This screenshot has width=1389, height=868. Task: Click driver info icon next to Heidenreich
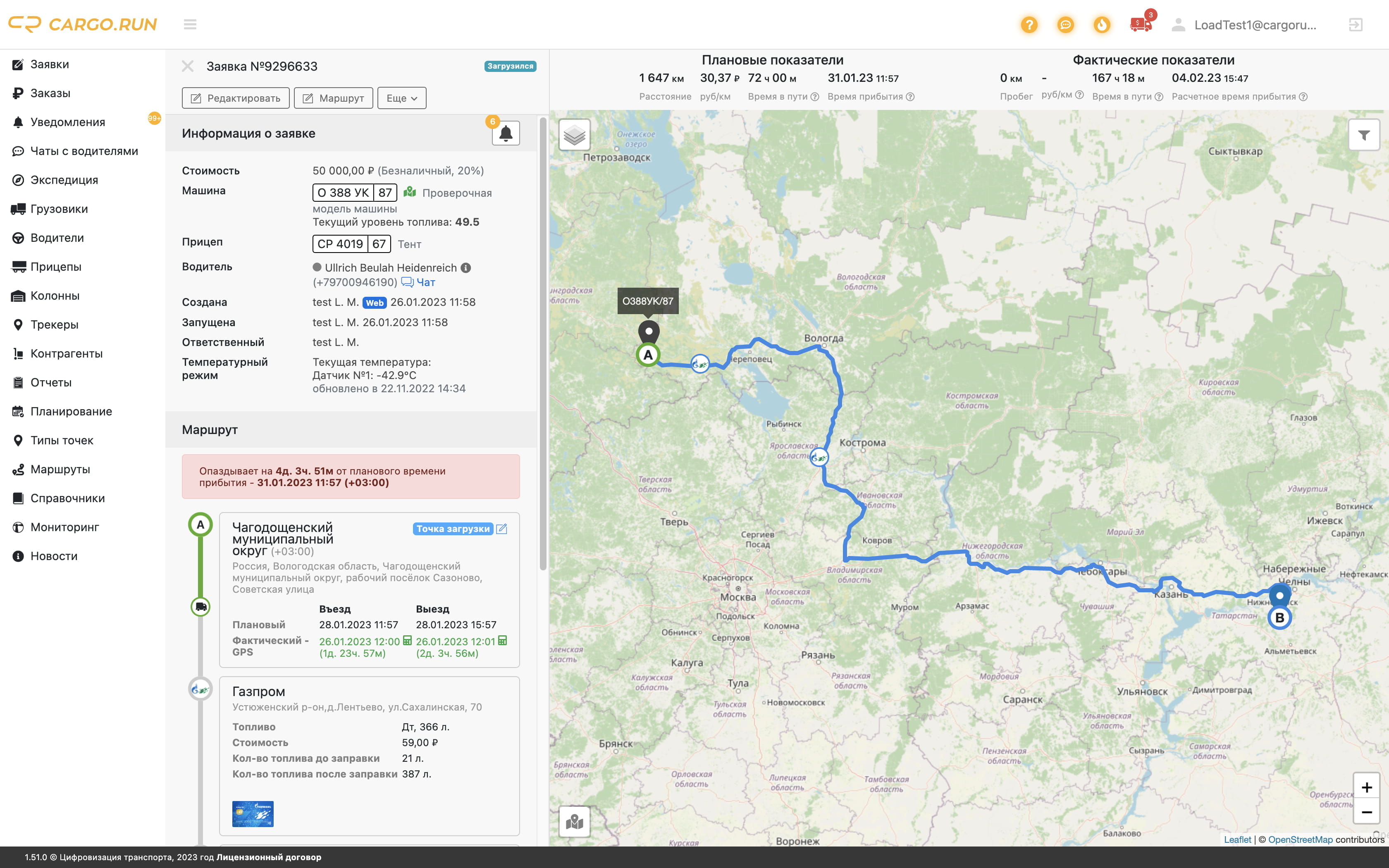tap(466, 267)
